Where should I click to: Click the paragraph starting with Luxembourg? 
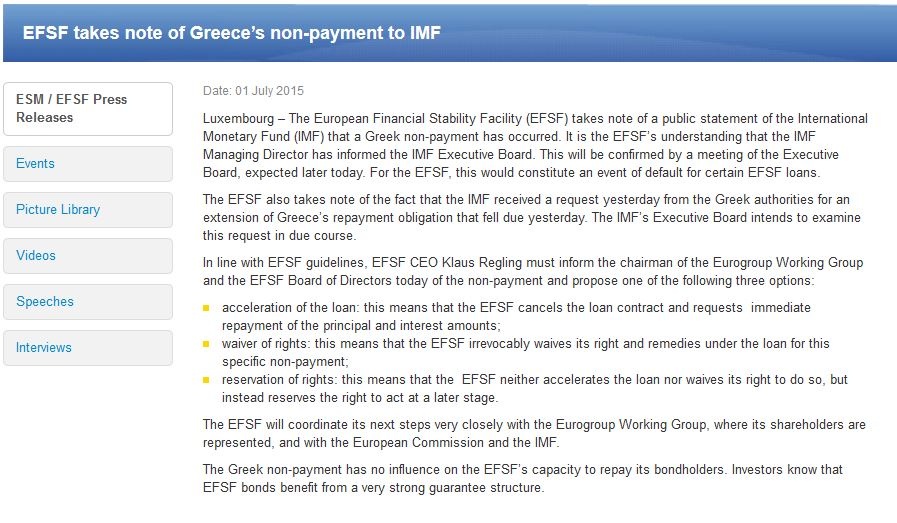(x=534, y=145)
